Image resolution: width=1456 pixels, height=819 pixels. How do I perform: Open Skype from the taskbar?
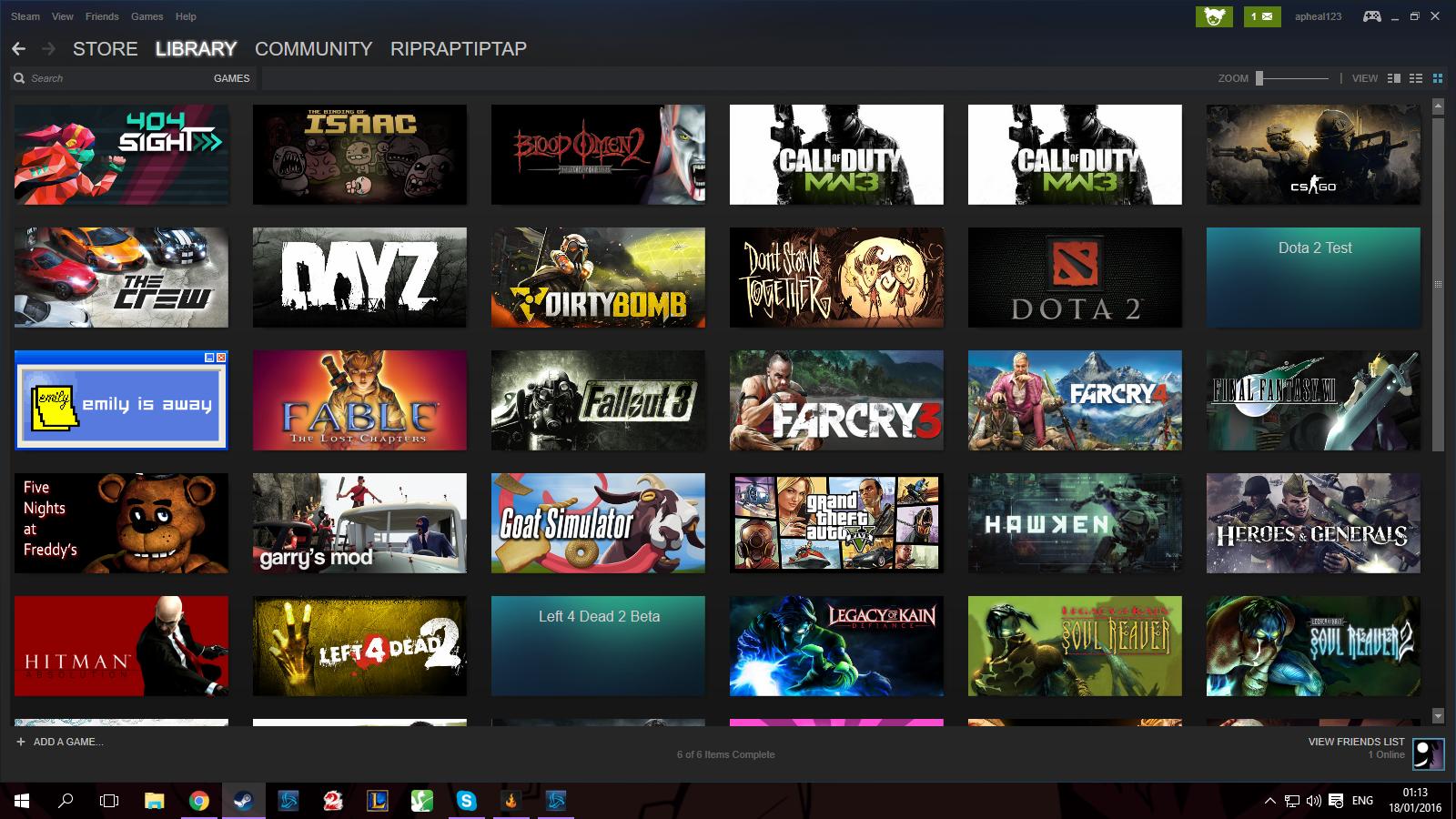tap(467, 801)
